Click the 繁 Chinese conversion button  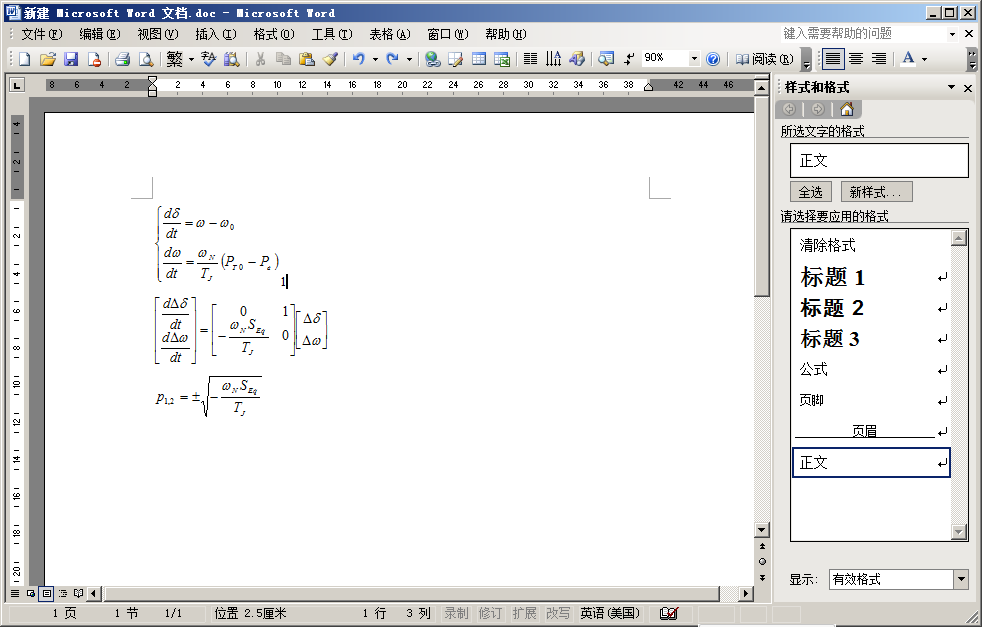tap(175, 59)
